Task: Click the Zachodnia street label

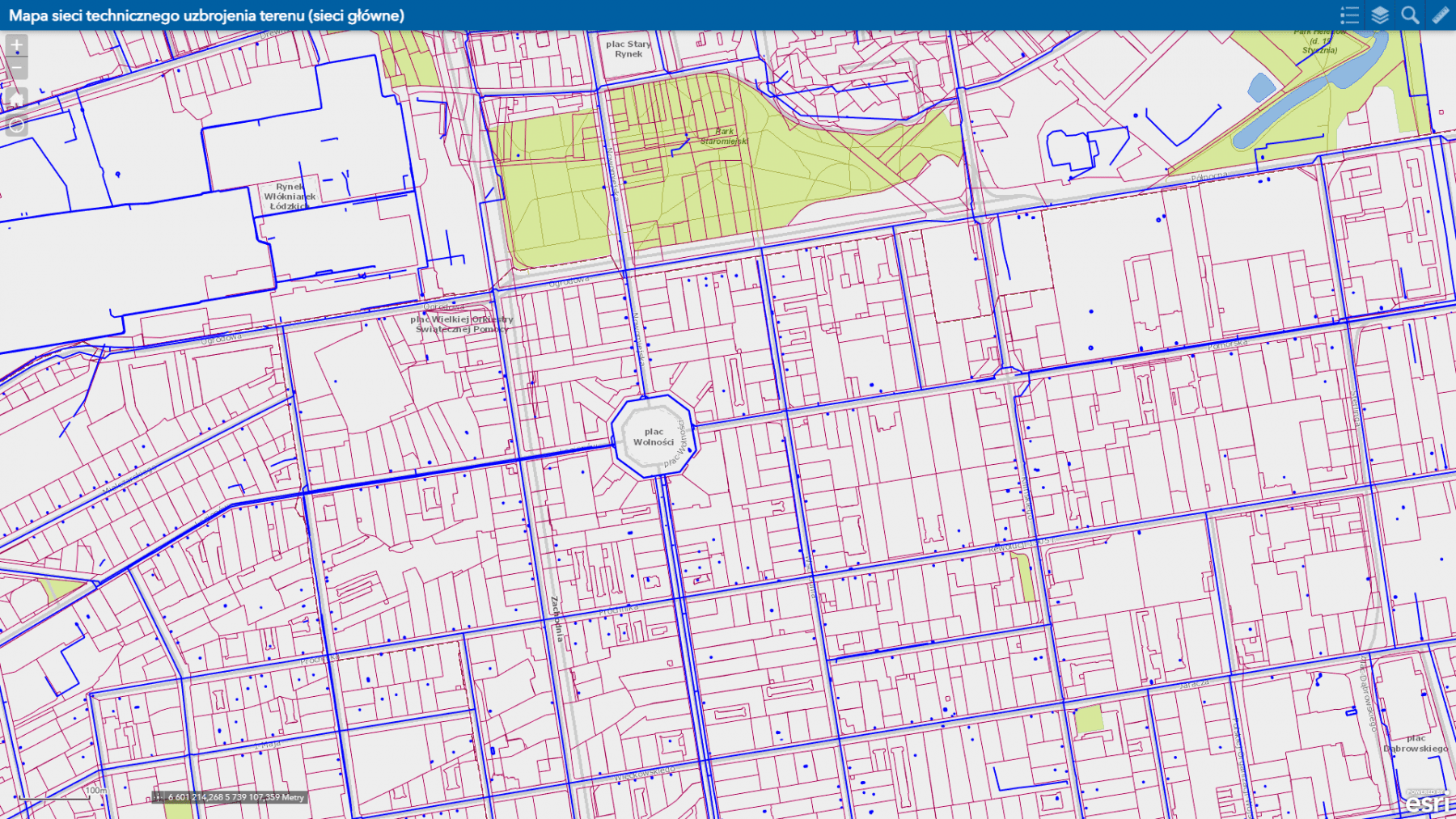Action: point(557,618)
